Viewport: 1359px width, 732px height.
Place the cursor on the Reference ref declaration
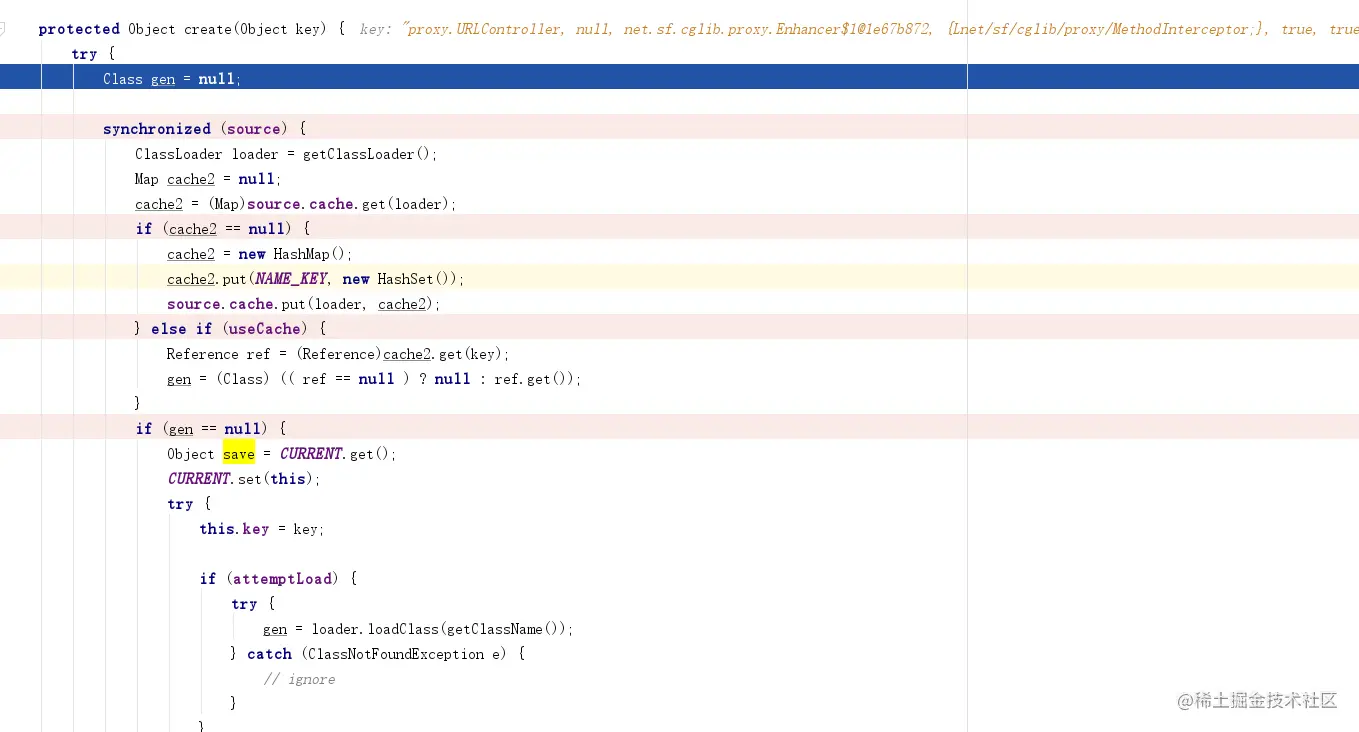point(218,354)
